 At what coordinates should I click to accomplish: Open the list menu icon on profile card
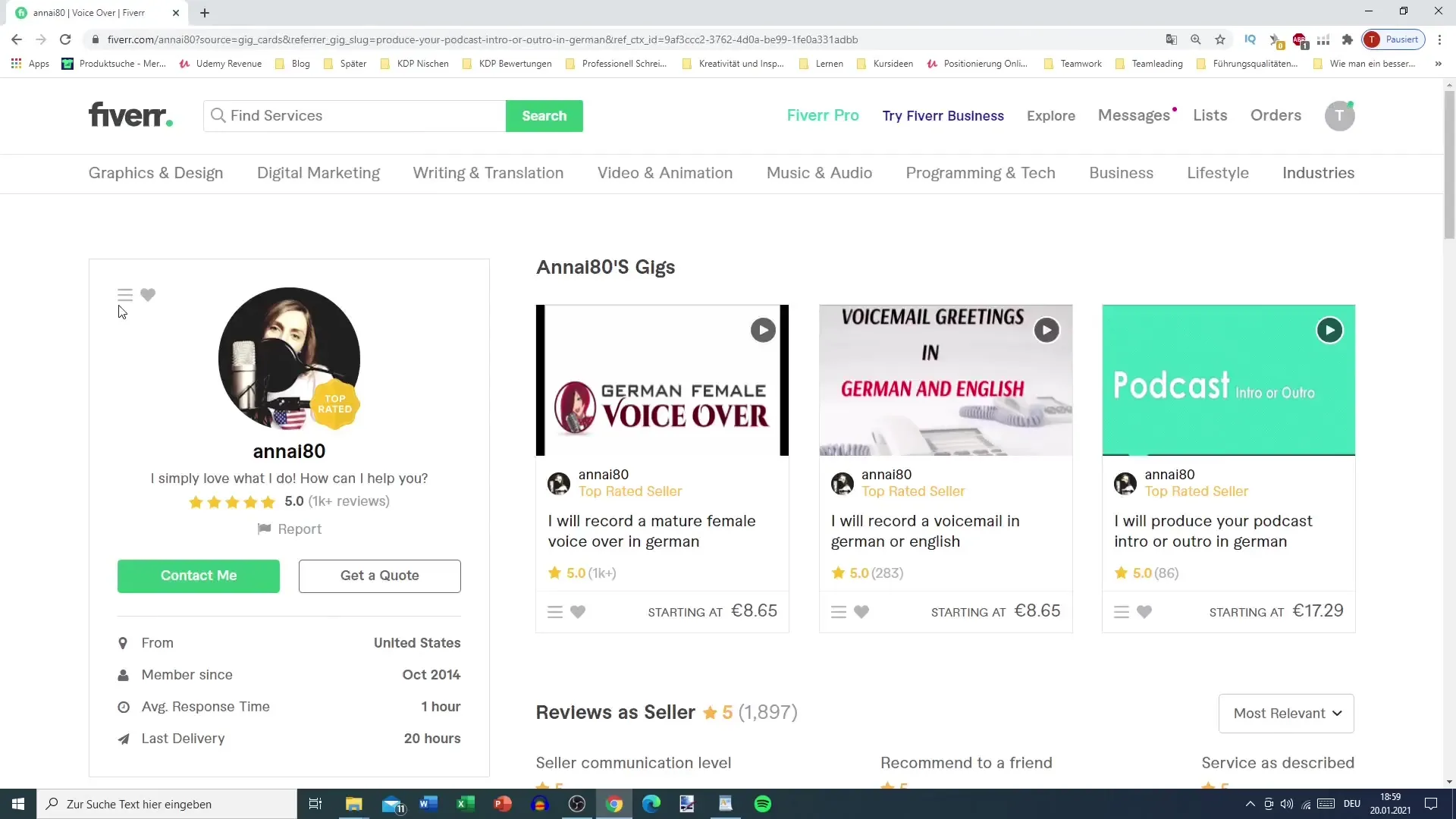[x=125, y=295]
